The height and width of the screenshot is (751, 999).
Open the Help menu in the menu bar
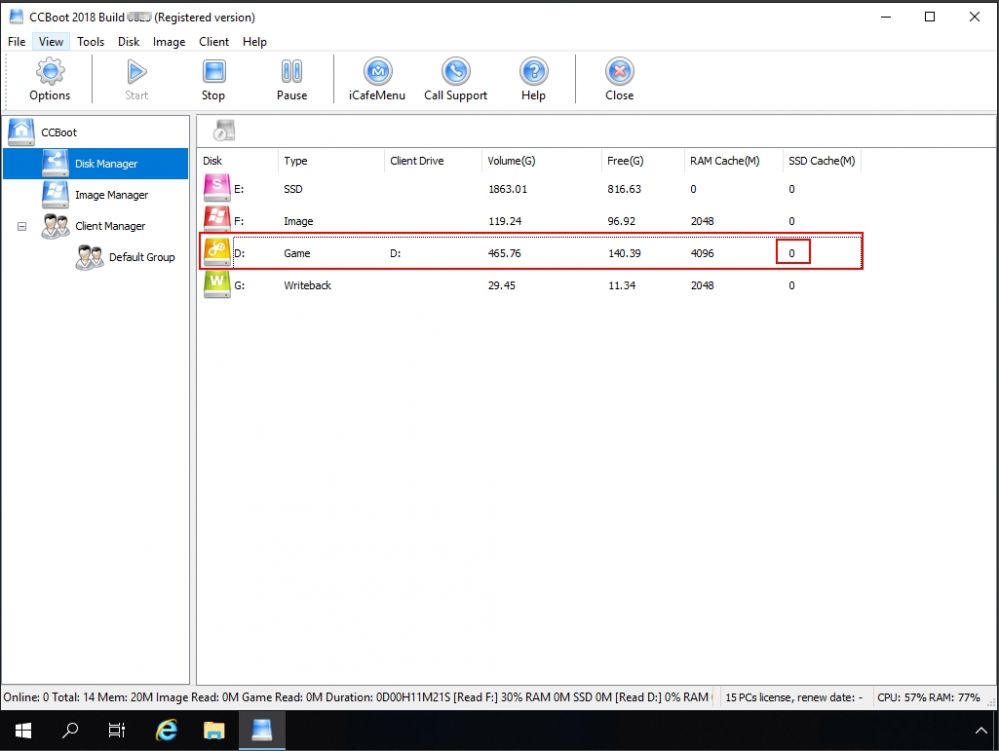[x=255, y=42]
